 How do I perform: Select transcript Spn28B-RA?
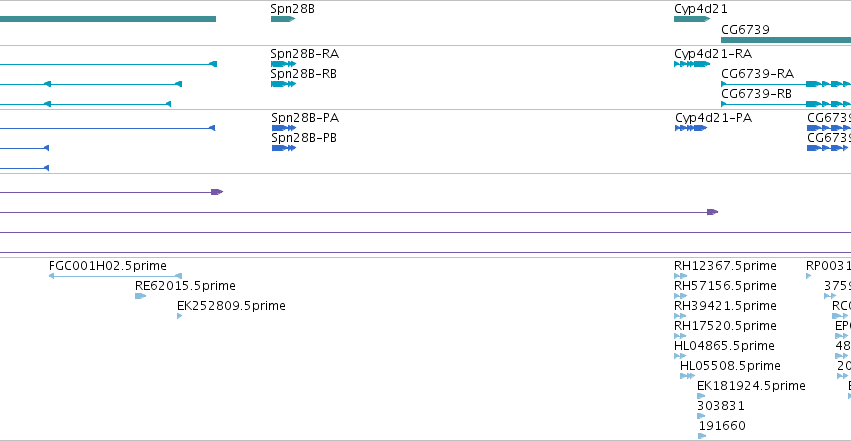[x=283, y=64]
